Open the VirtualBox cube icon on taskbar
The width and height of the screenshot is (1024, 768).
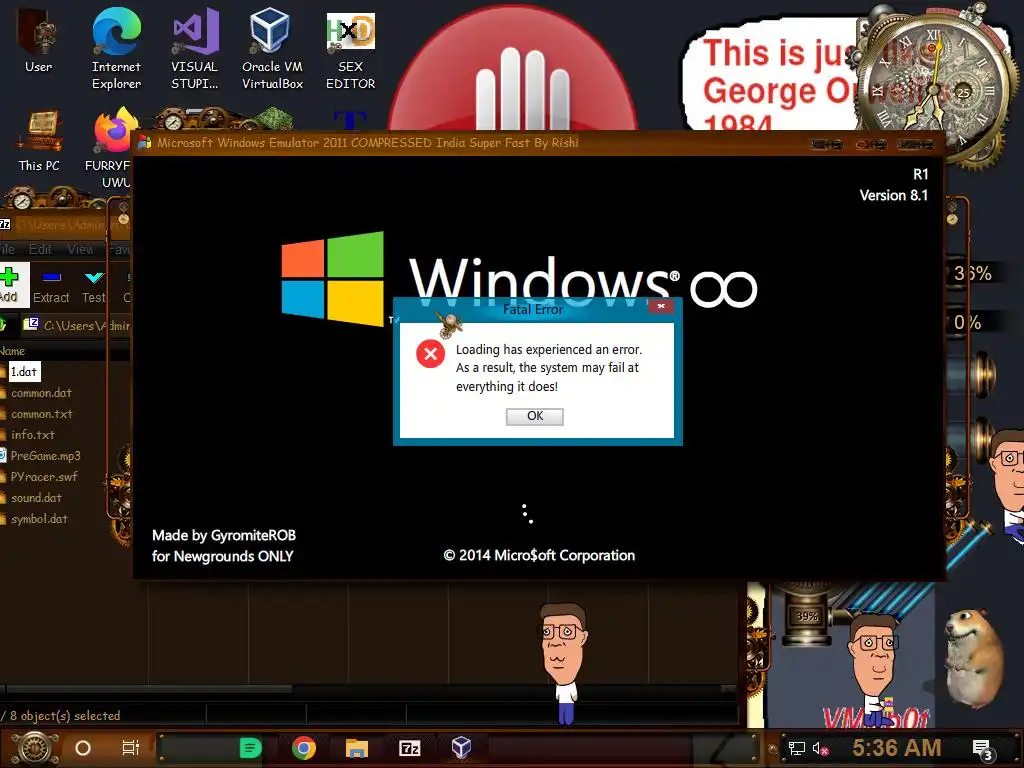coord(462,748)
